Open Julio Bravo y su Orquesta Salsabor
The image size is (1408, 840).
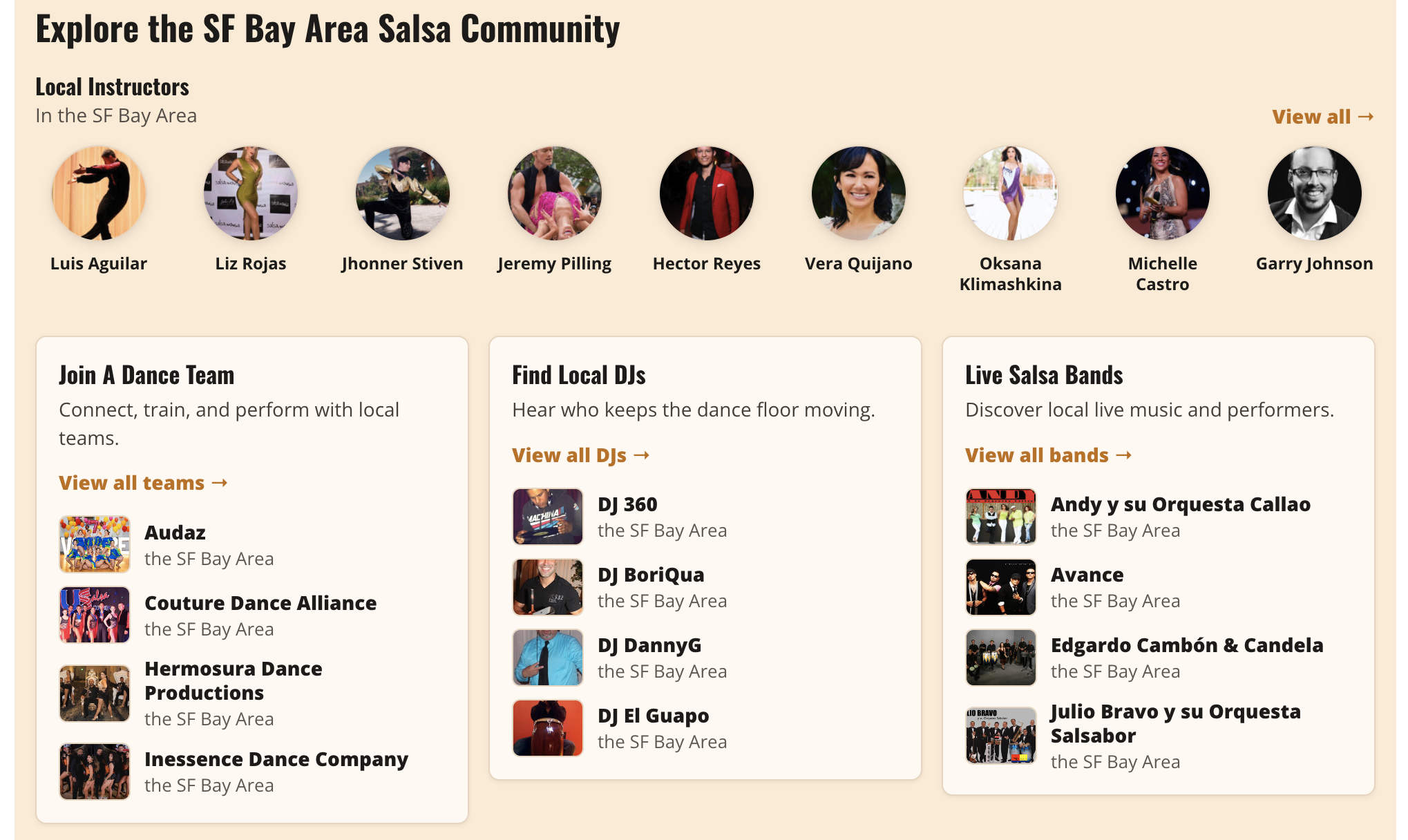pyautogui.click(x=1176, y=723)
